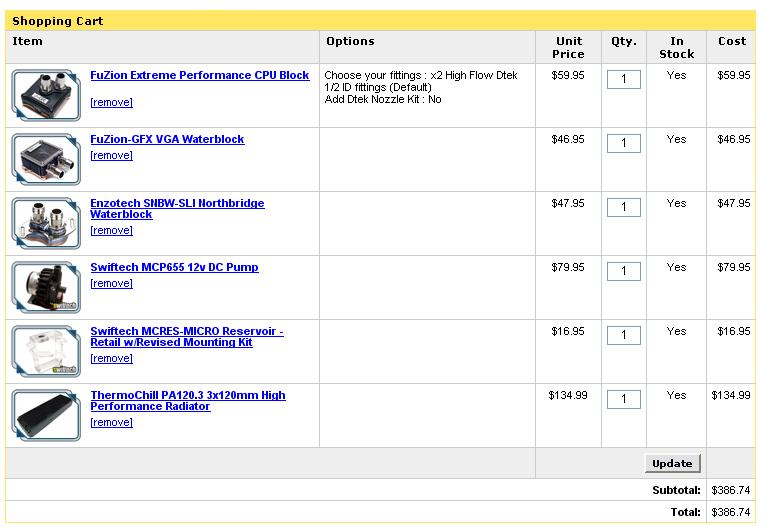Click the Shopping Cart heading
The image size is (761, 526).
(58, 21)
